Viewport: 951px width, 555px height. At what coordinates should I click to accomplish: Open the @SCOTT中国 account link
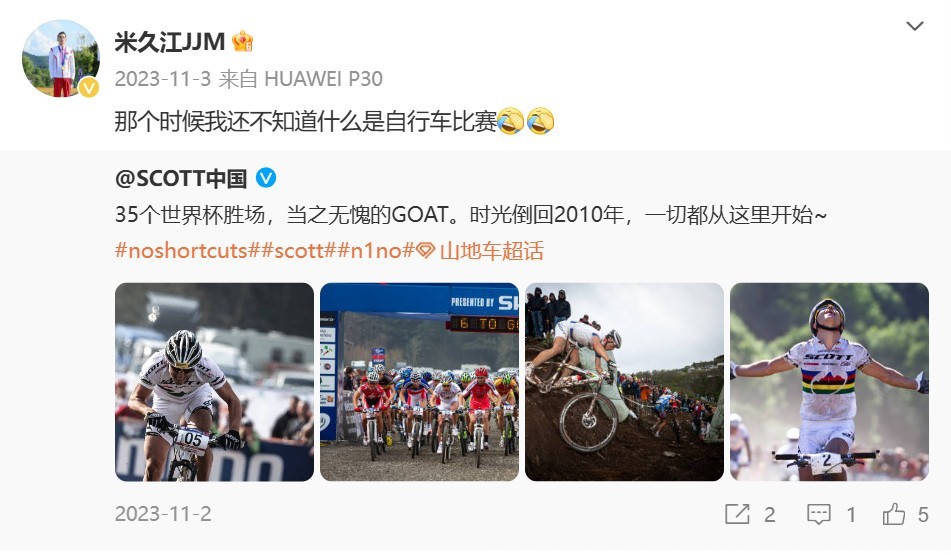click(181, 178)
